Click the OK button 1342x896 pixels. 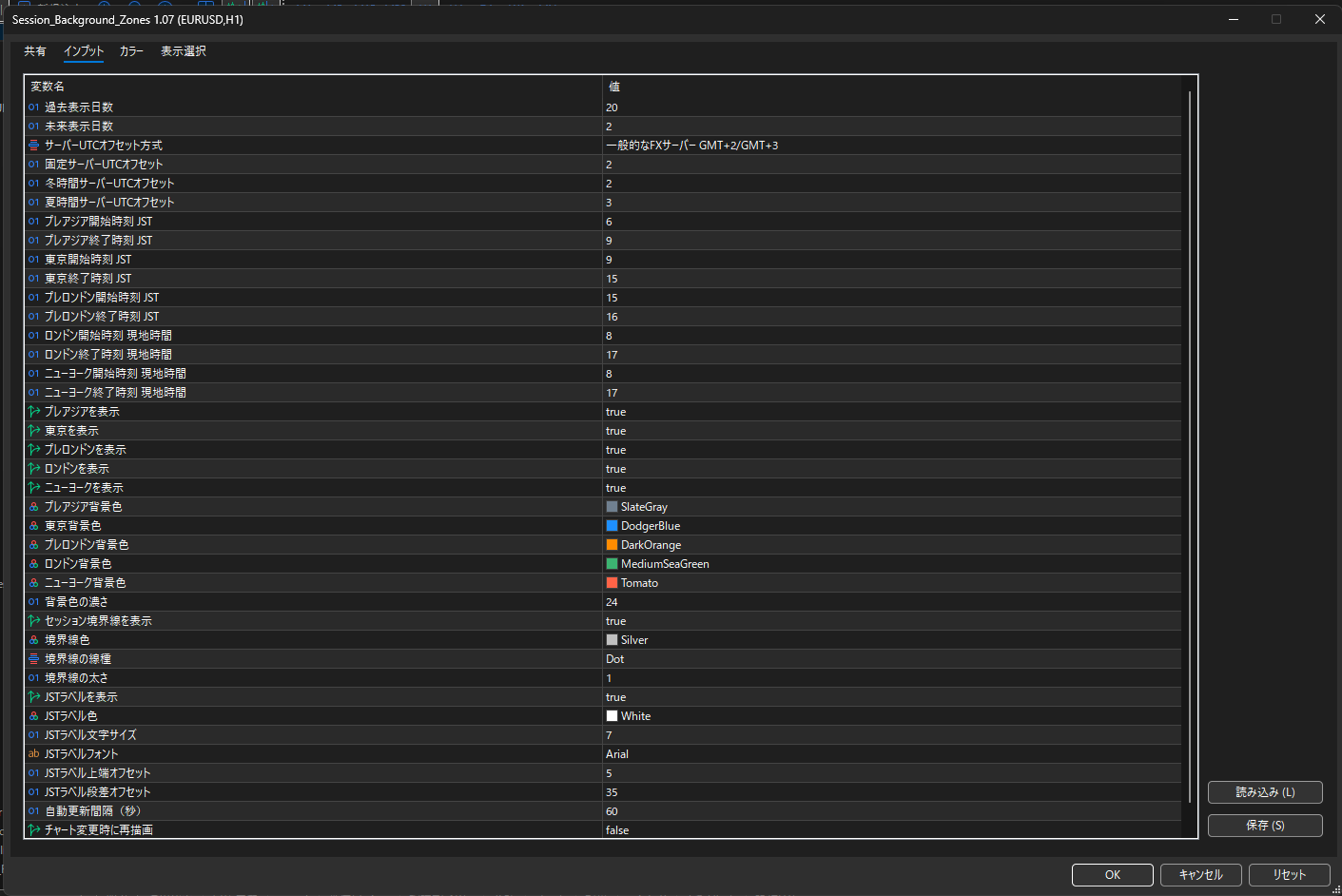1113,875
